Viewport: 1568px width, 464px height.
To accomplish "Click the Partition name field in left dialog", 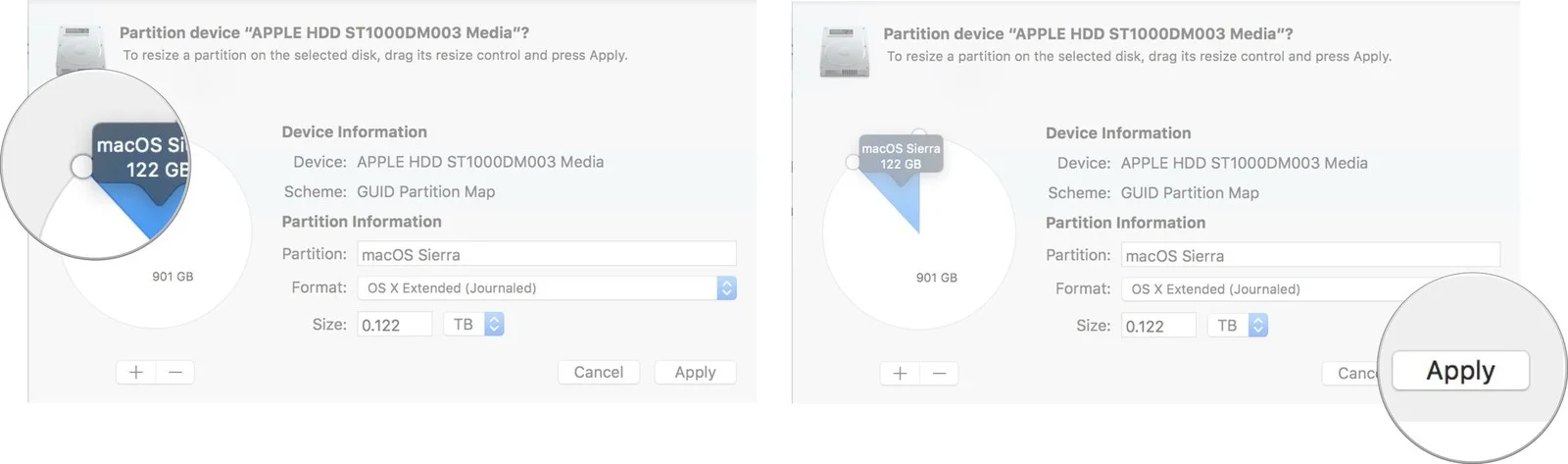I will [x=546, y=254].
